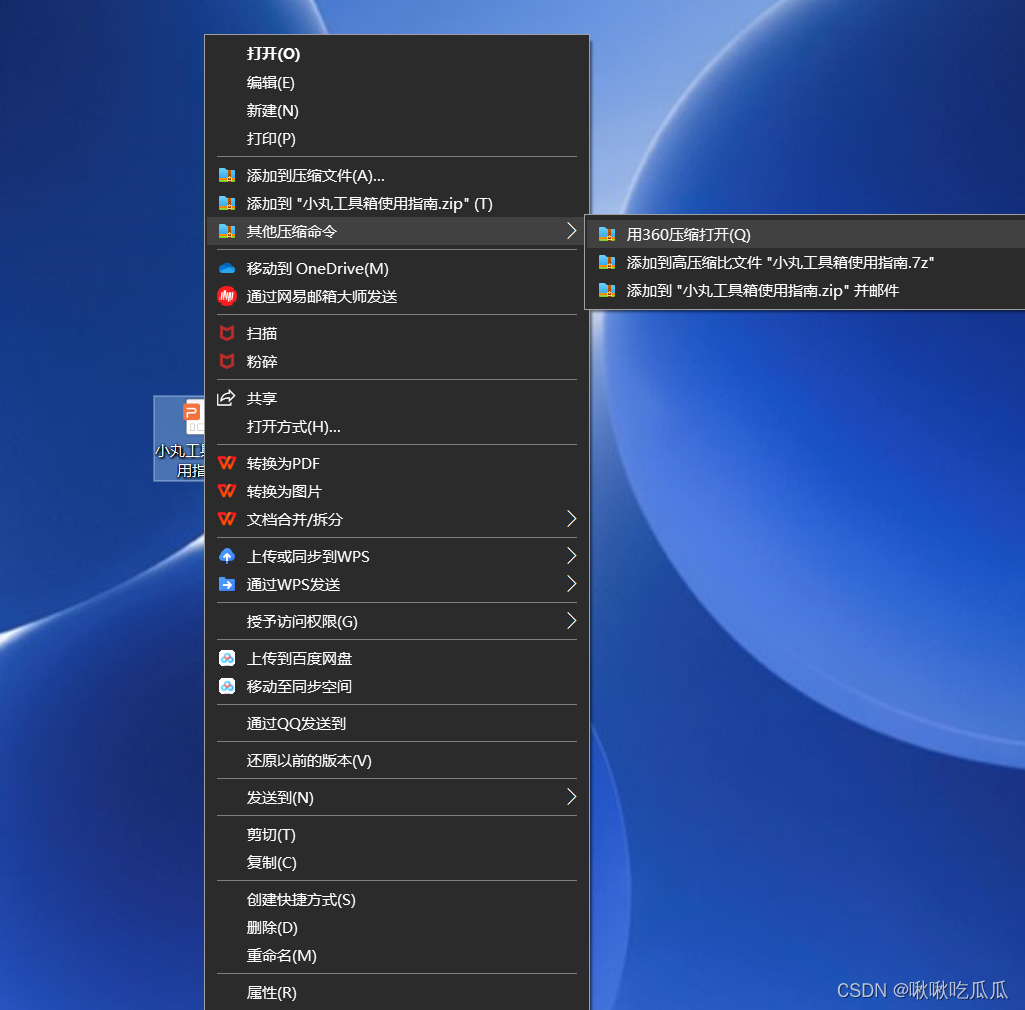Viewport: 1025px width, 1010px height.
Task: Expand the 发送到(N) submenu arrow
Action: click(571, 797)
